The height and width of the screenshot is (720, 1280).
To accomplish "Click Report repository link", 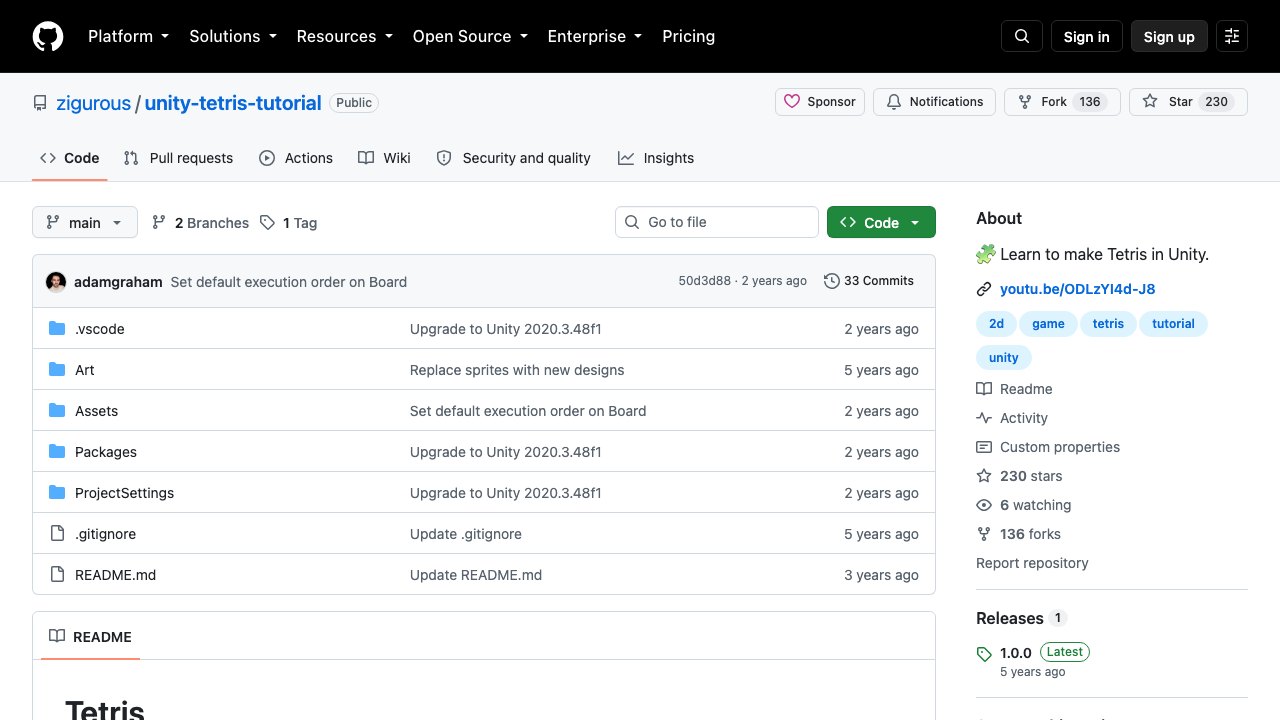I will point(1032,563).
